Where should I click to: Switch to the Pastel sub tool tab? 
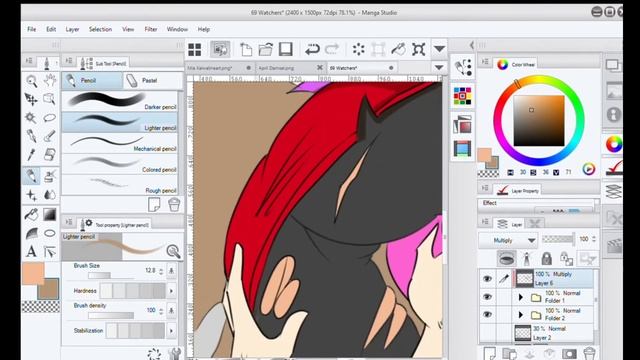coord(152,80)
